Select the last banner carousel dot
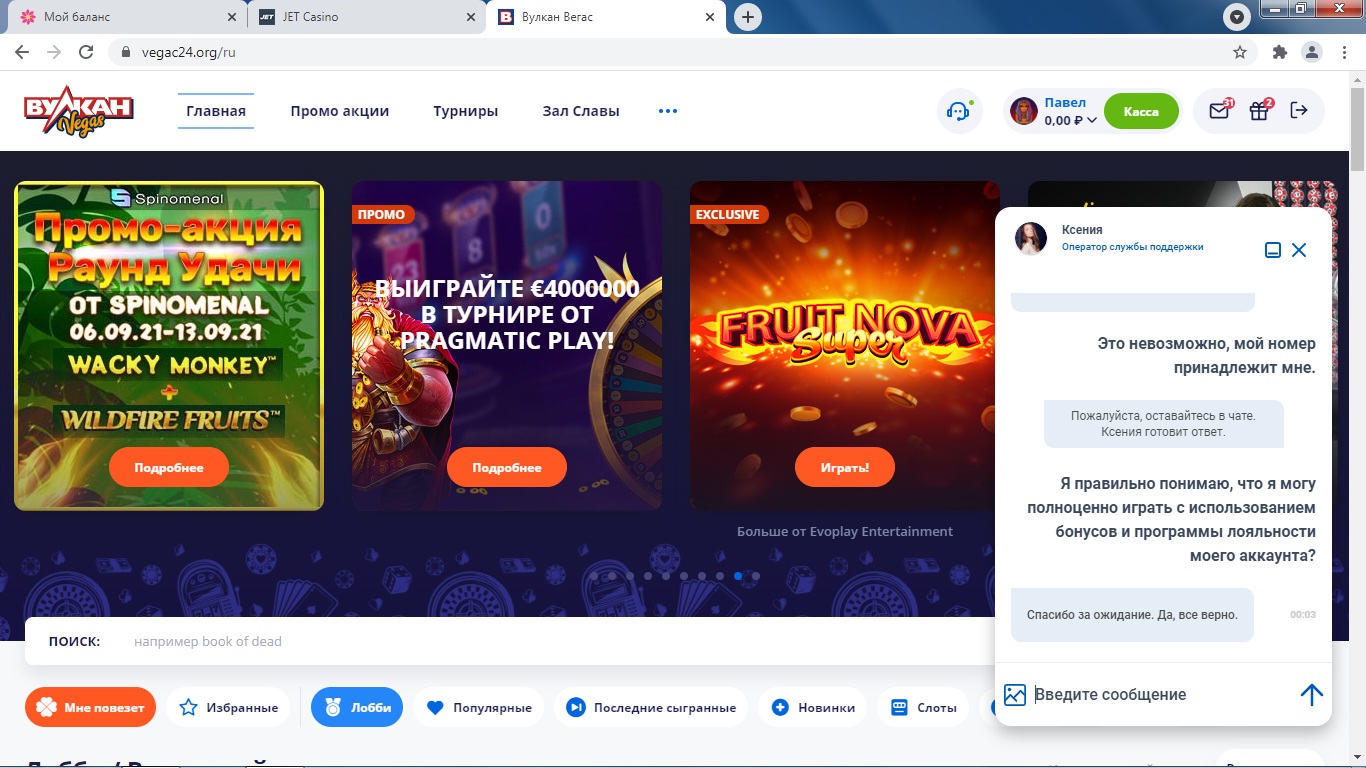The height and width of the screenshot is (768, 1366). pos(756,576)
